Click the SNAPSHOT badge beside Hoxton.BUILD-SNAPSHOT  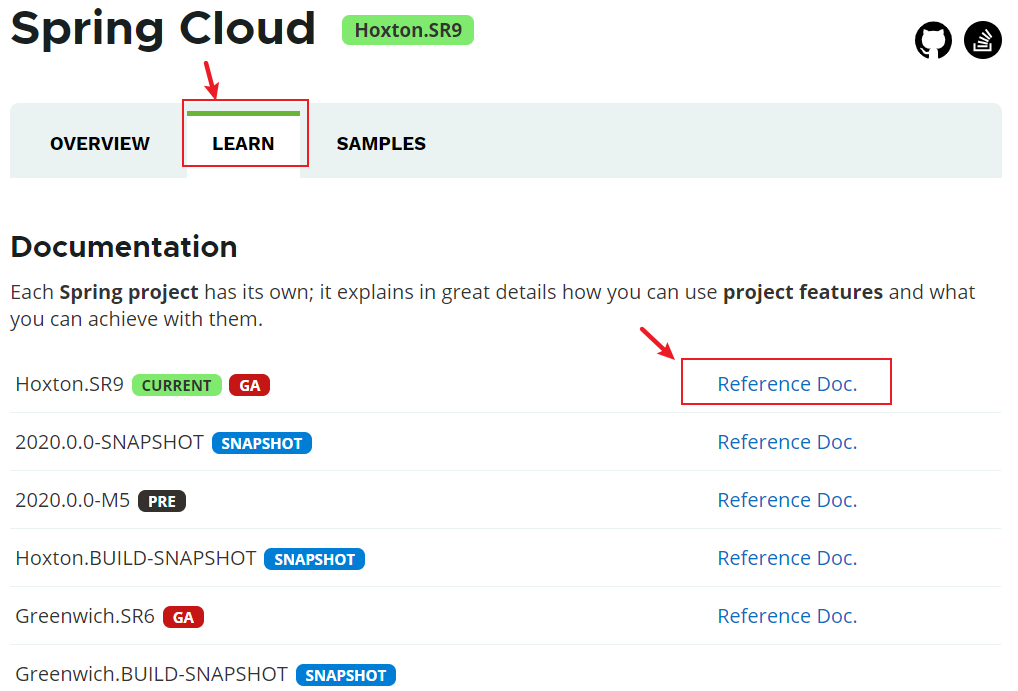[x=314, y=559]
